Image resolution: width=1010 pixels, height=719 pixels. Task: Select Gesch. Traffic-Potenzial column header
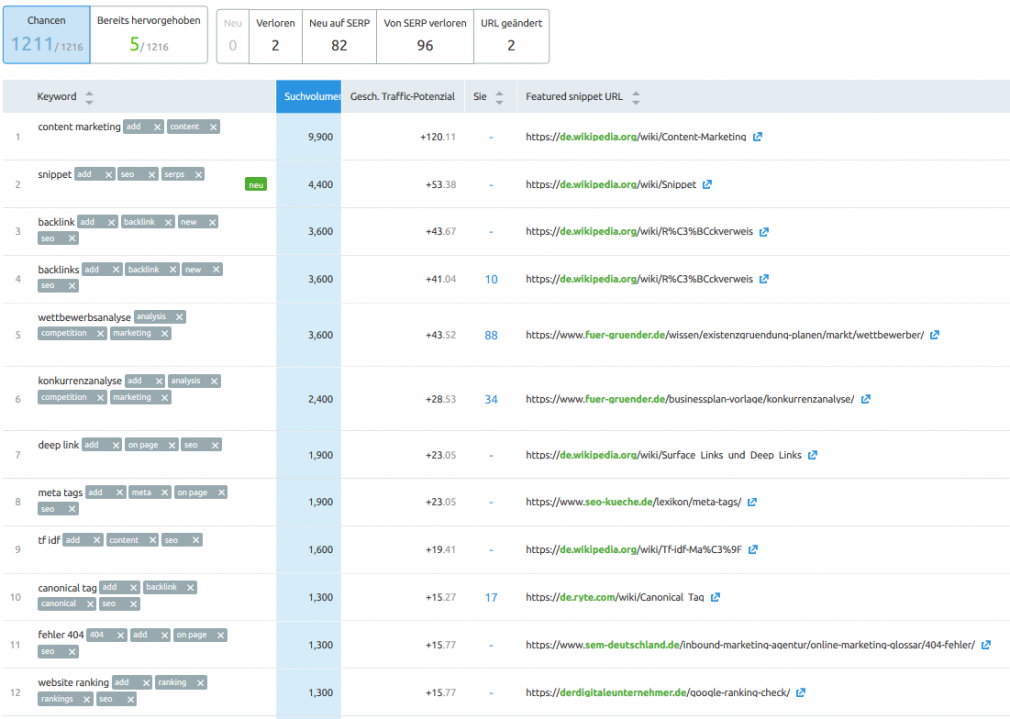pyautogui.click(x=403, y=97)
